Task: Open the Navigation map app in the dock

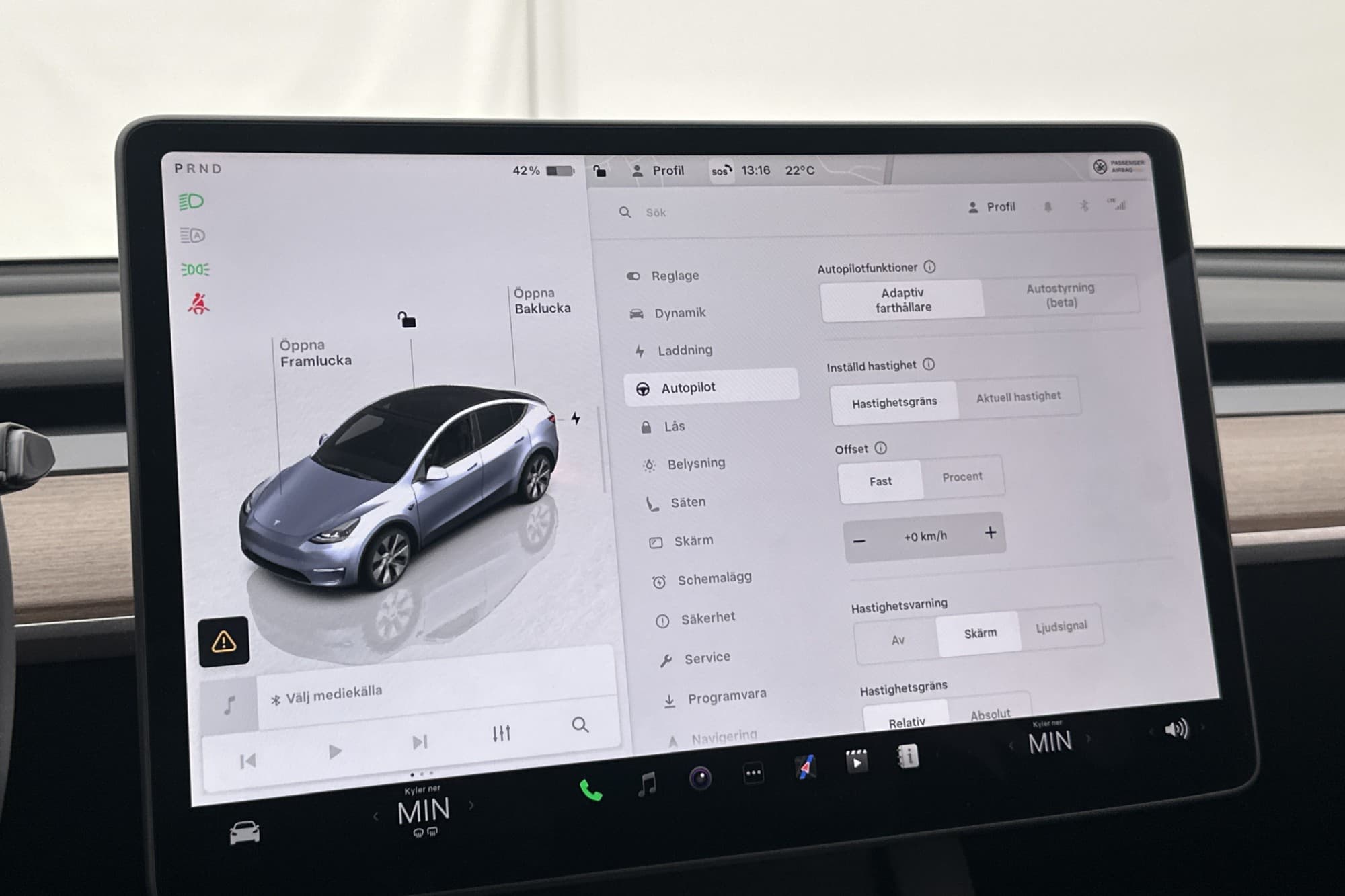Action: tap(806, 767)
